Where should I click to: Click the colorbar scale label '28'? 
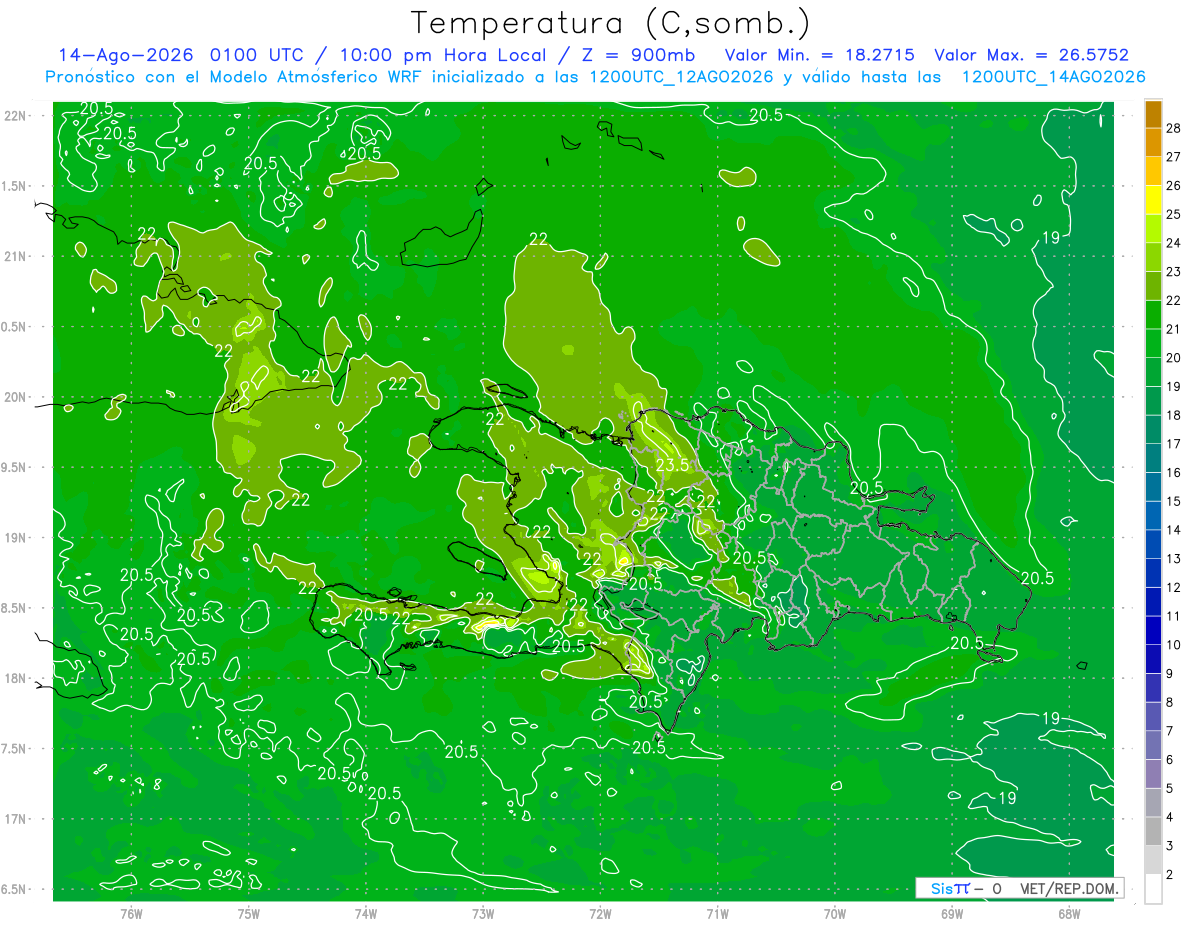1174,127
